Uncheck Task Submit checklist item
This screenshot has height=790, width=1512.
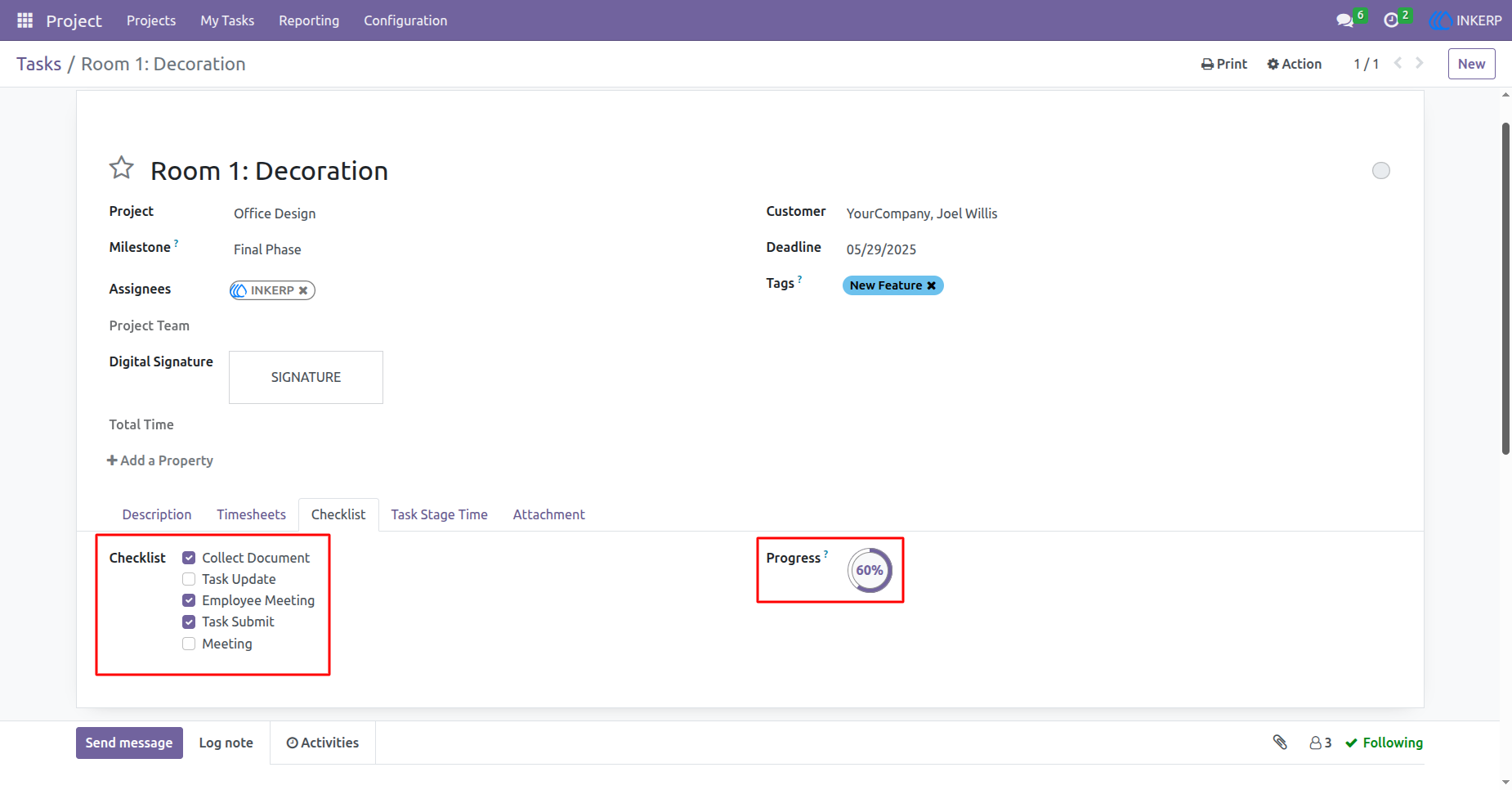(x=189, y=622)
